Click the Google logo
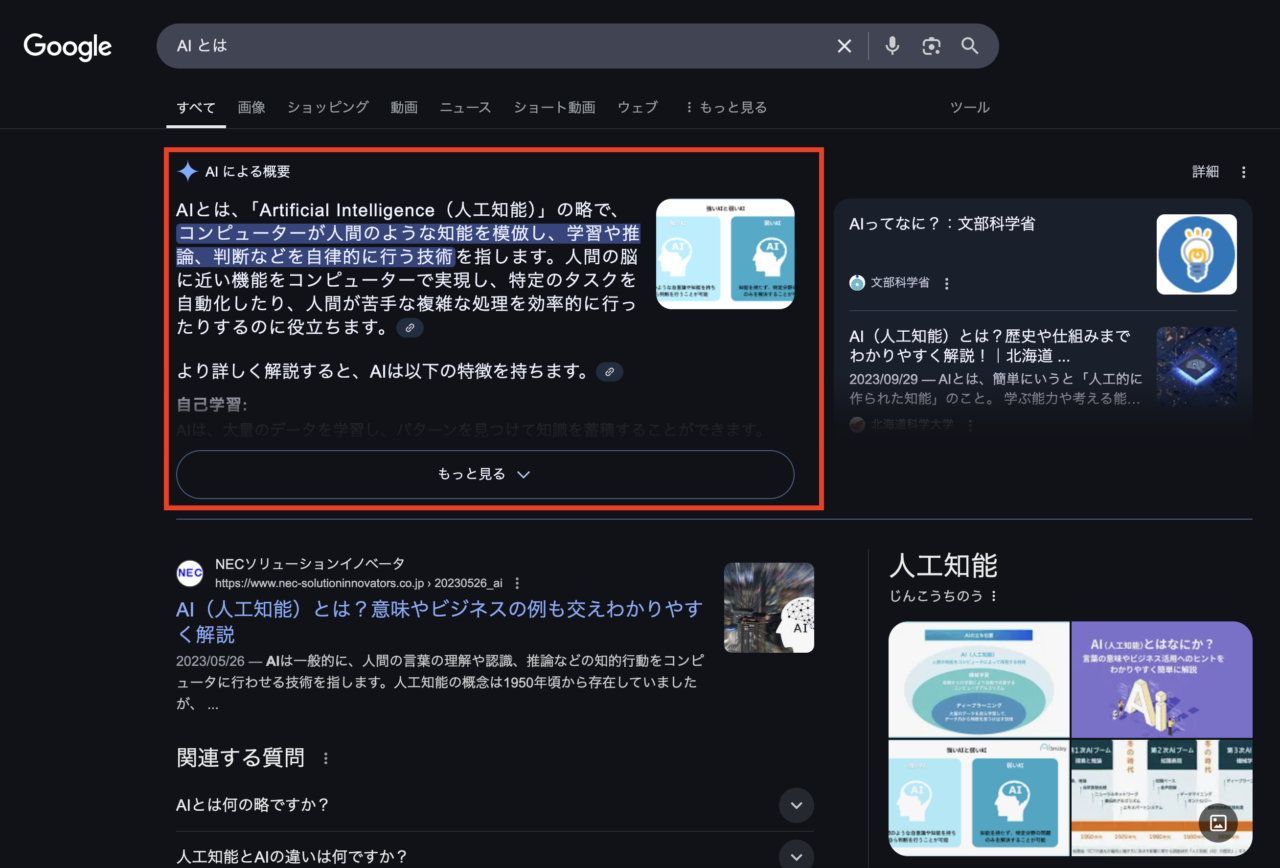1280x868 pixels. coord(67,47)
